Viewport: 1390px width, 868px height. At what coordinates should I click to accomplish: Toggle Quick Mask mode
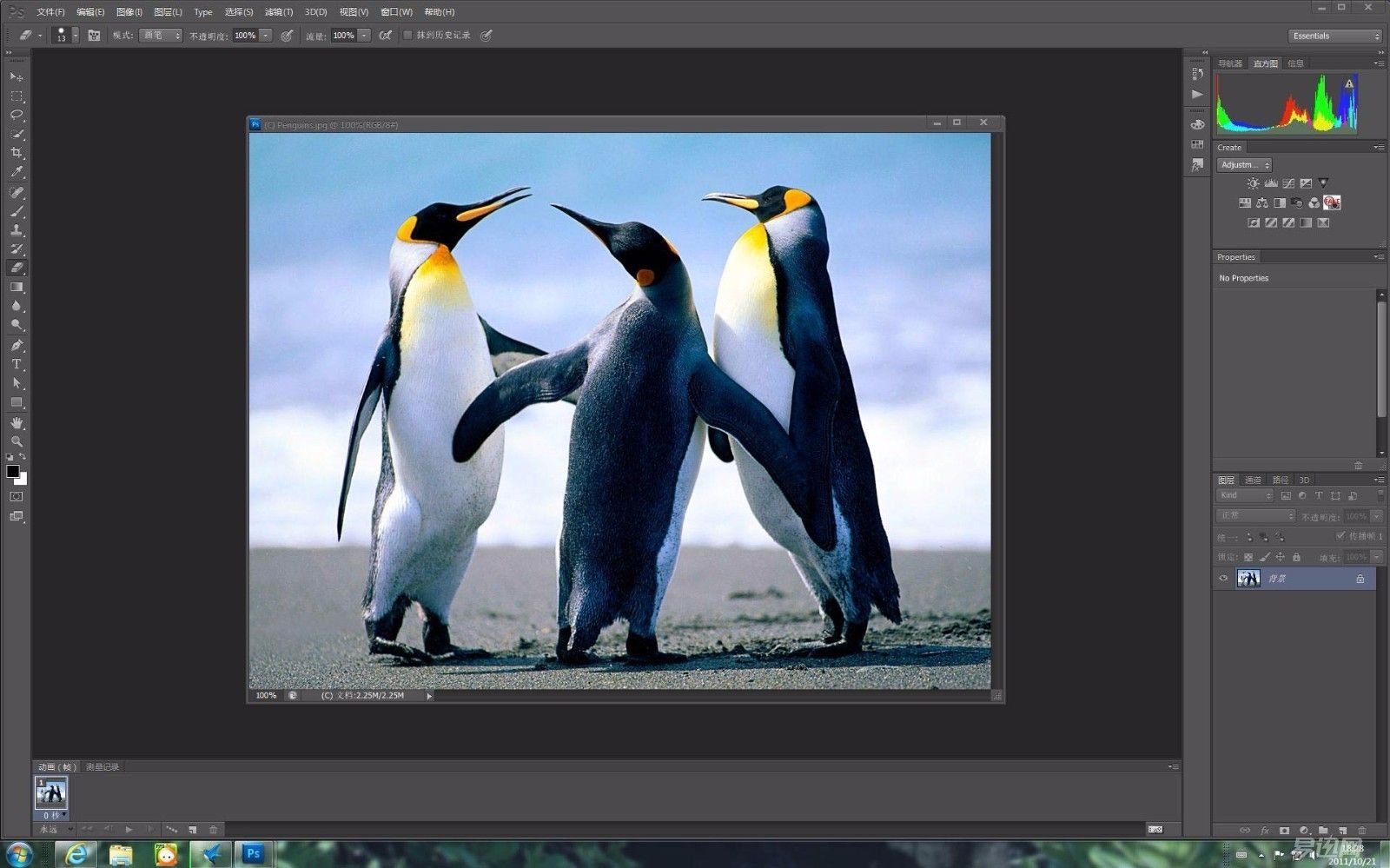coord(17,497)
